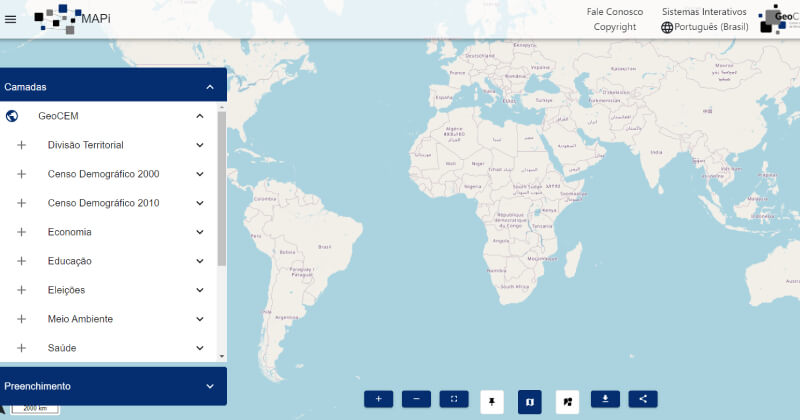Click the pin marker button
The image size is (800, 420).
(492, 401)
